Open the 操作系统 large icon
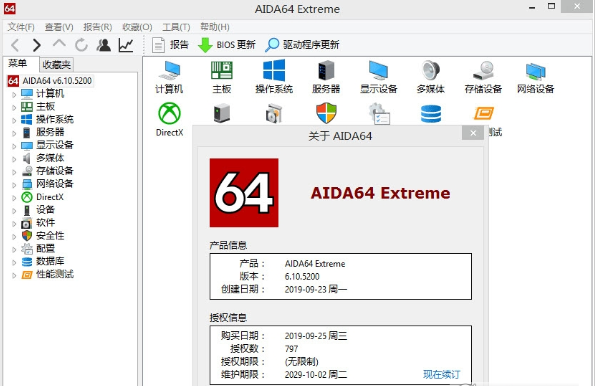 (x=274, y=77)
